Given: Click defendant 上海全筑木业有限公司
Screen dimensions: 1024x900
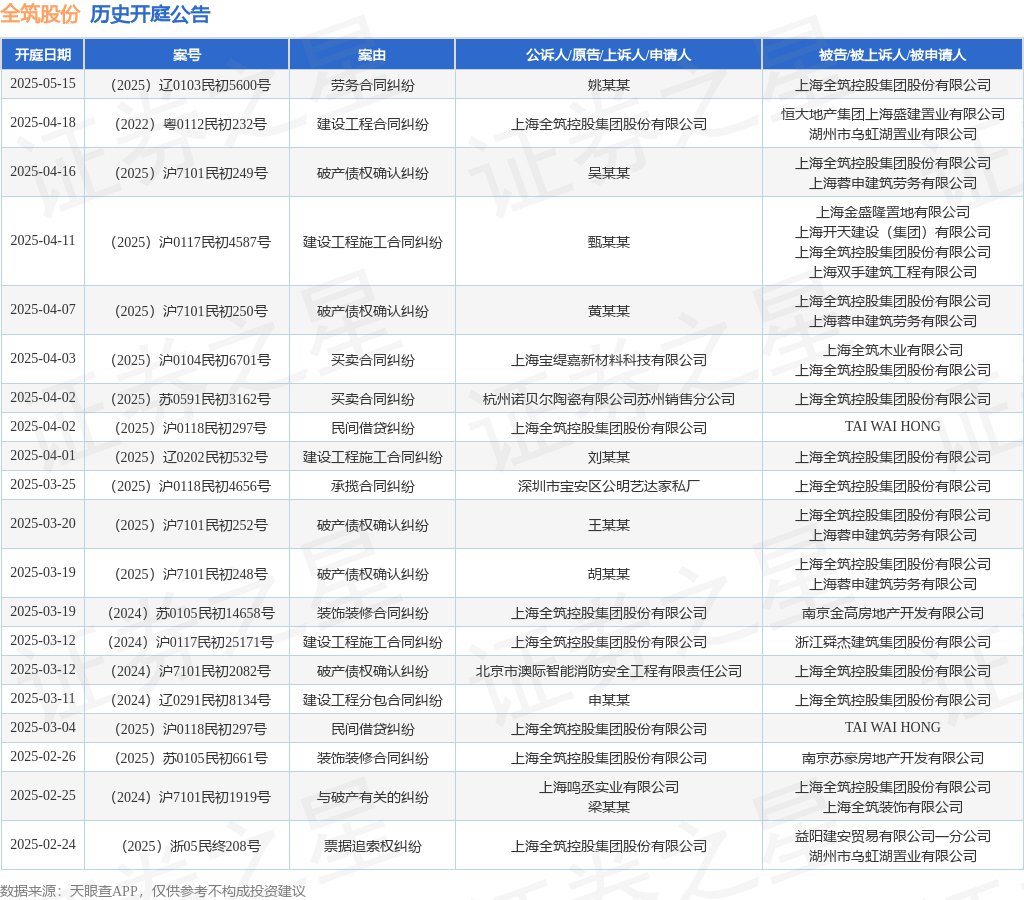Looking at the screenshot, I should (893, 351).
